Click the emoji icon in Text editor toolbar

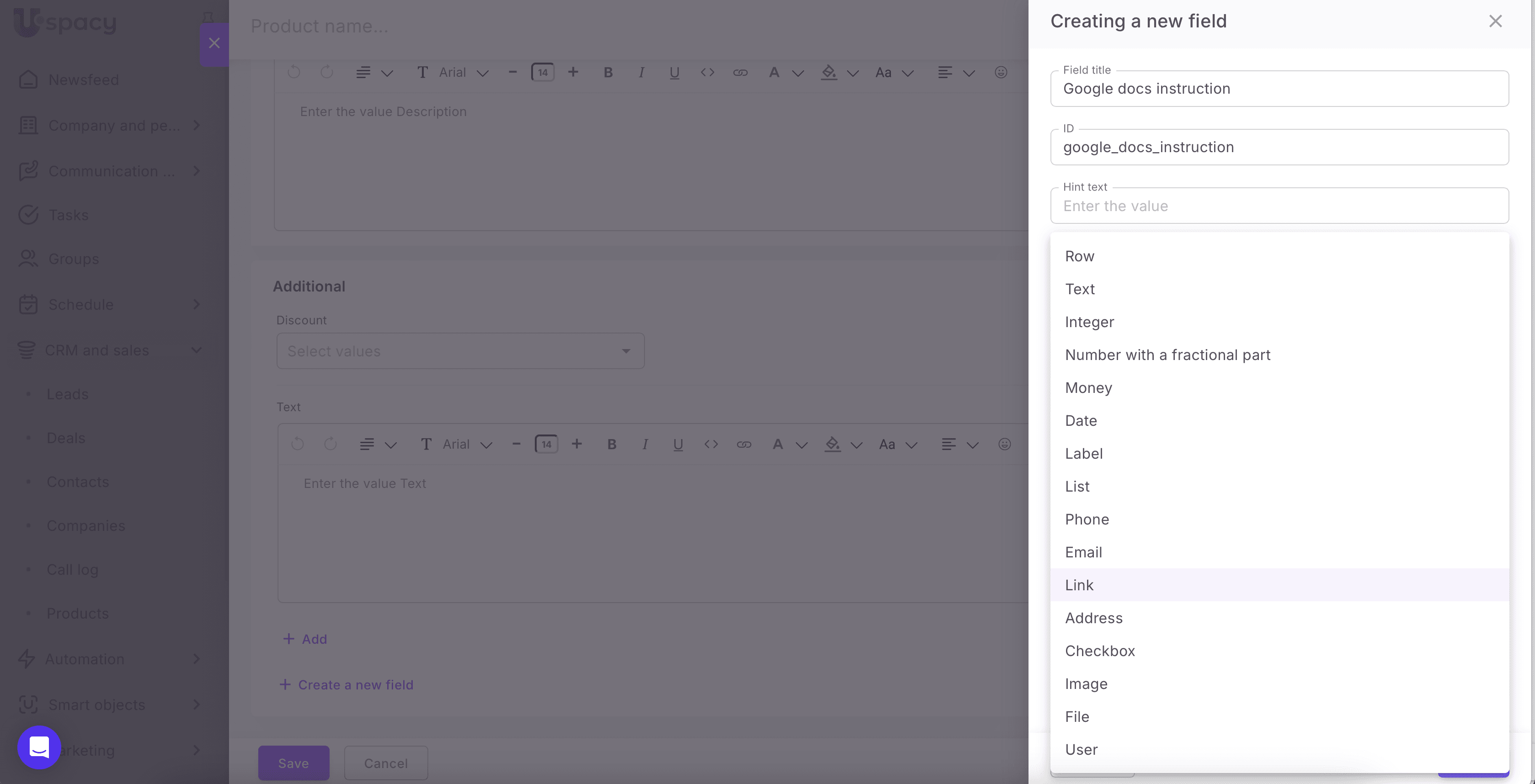coord(1004,445)
